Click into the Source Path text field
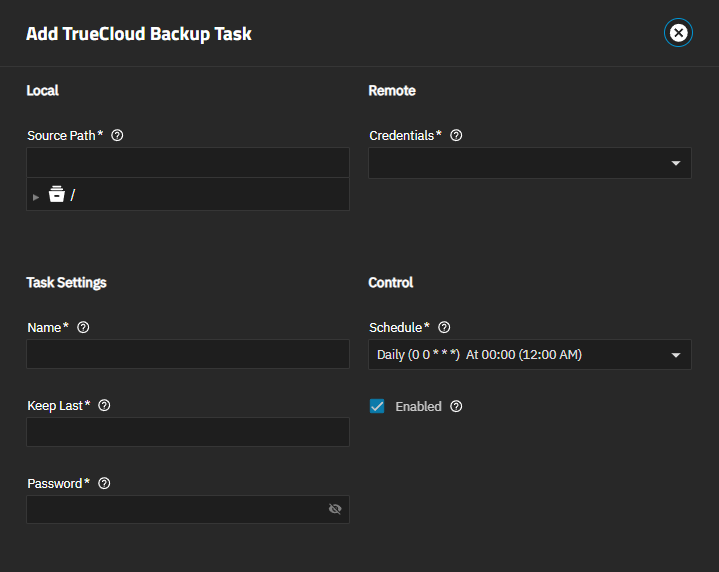Screen dimensions: 719x572 coord(187,163)
